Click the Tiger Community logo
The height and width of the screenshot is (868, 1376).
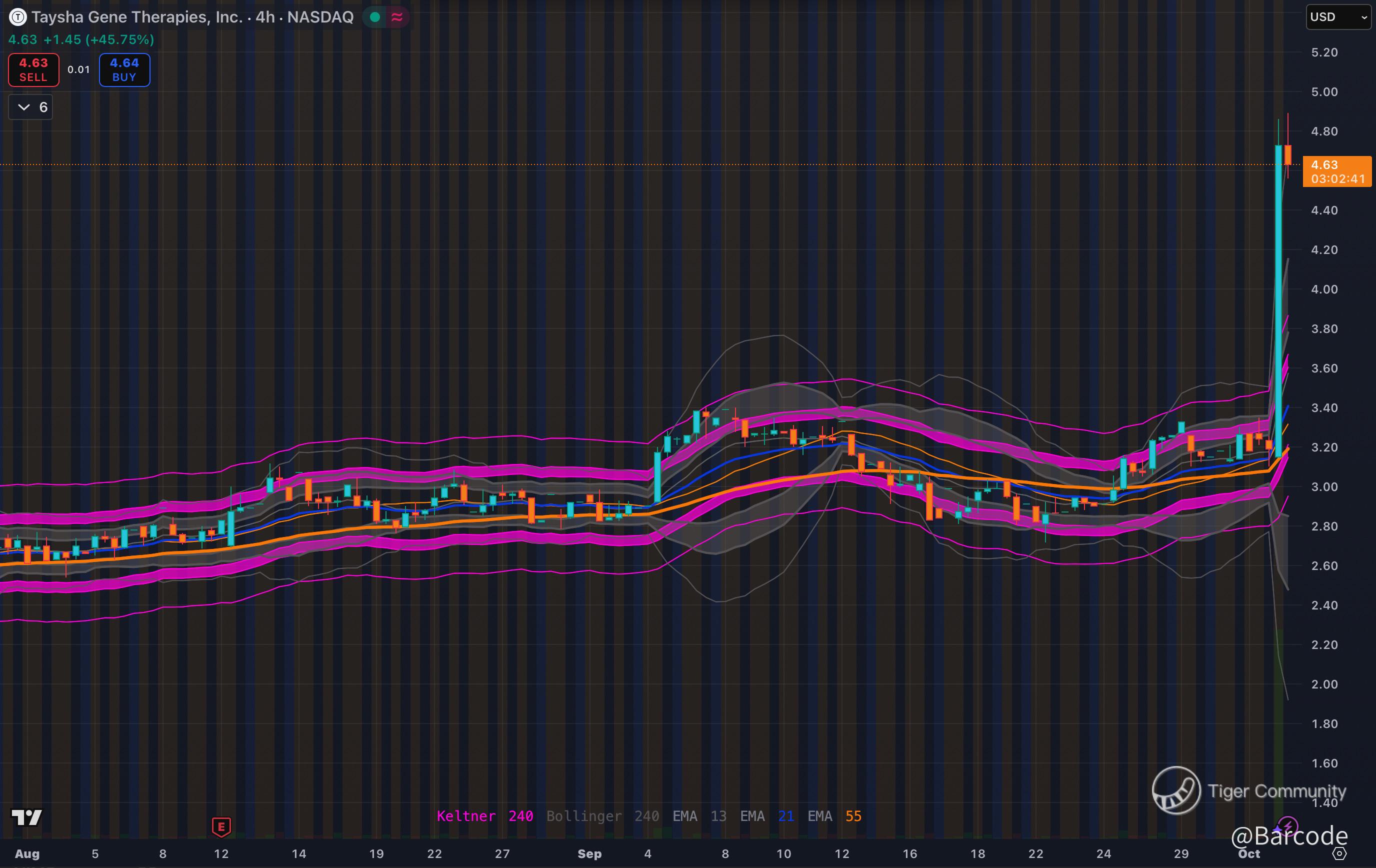pyautogui.click(x=1176, y=789)
